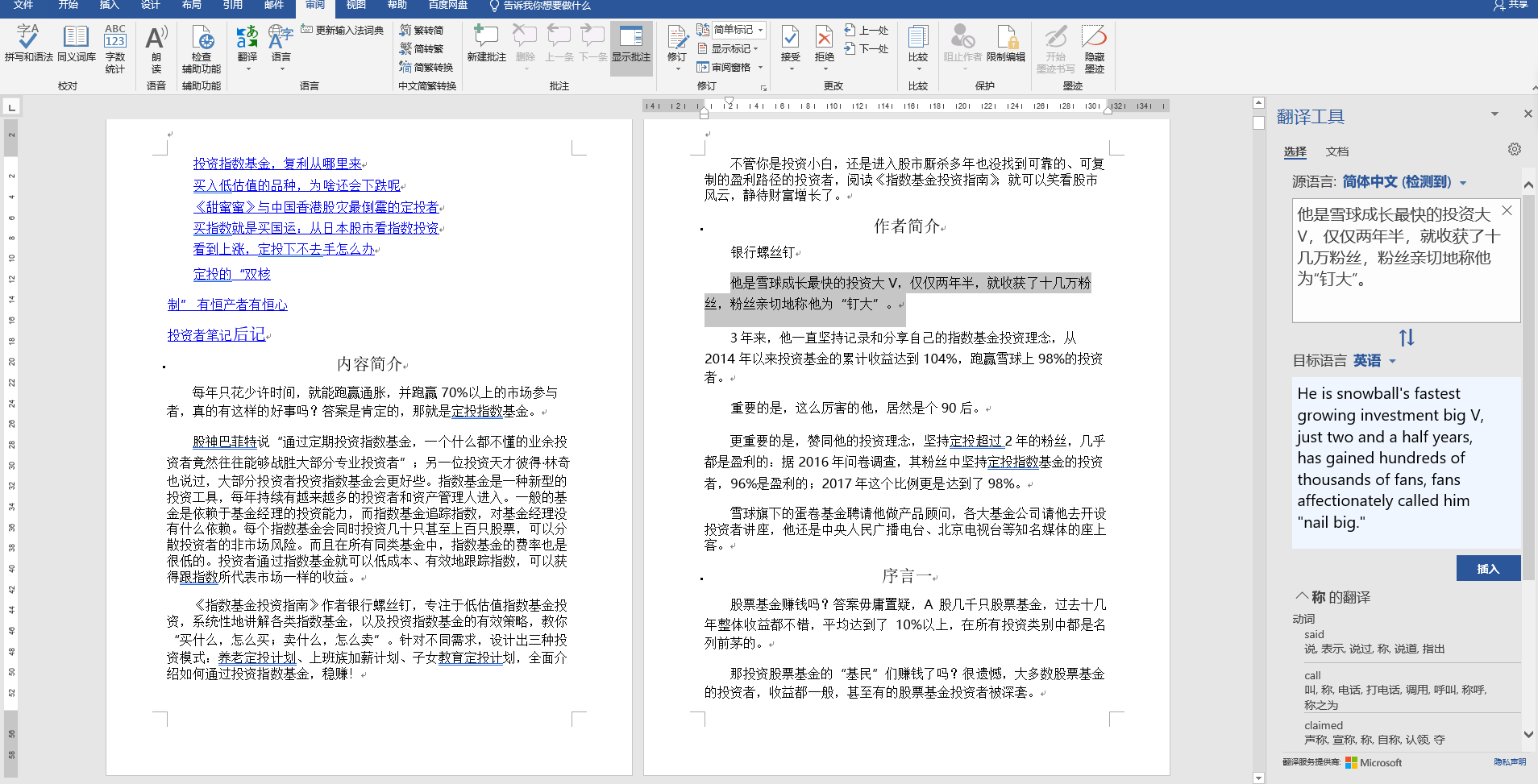This screenshot has height=784, width=1538.
Task: Switch to 文档 tab in translator pane
Action: [1337, 151]
